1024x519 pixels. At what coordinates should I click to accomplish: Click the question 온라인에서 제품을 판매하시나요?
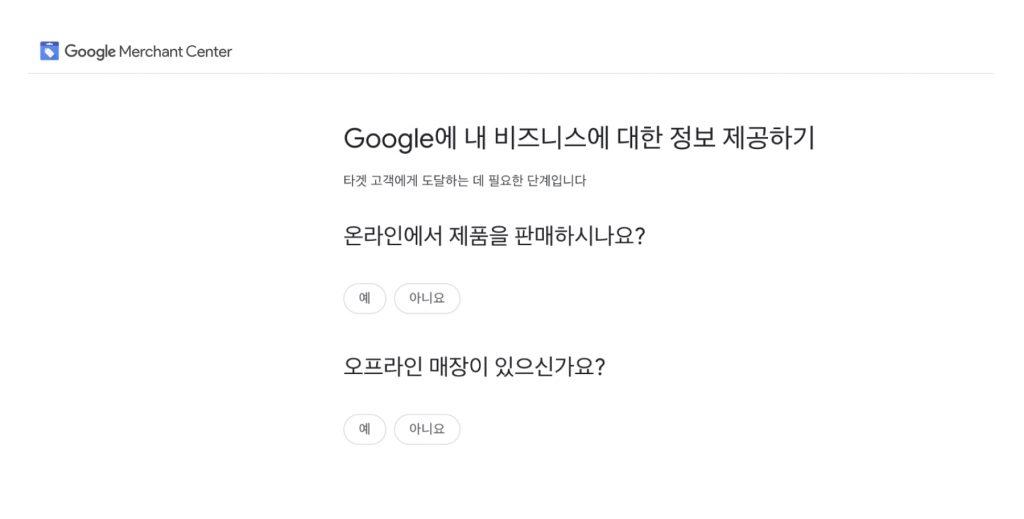pos(494,236)
